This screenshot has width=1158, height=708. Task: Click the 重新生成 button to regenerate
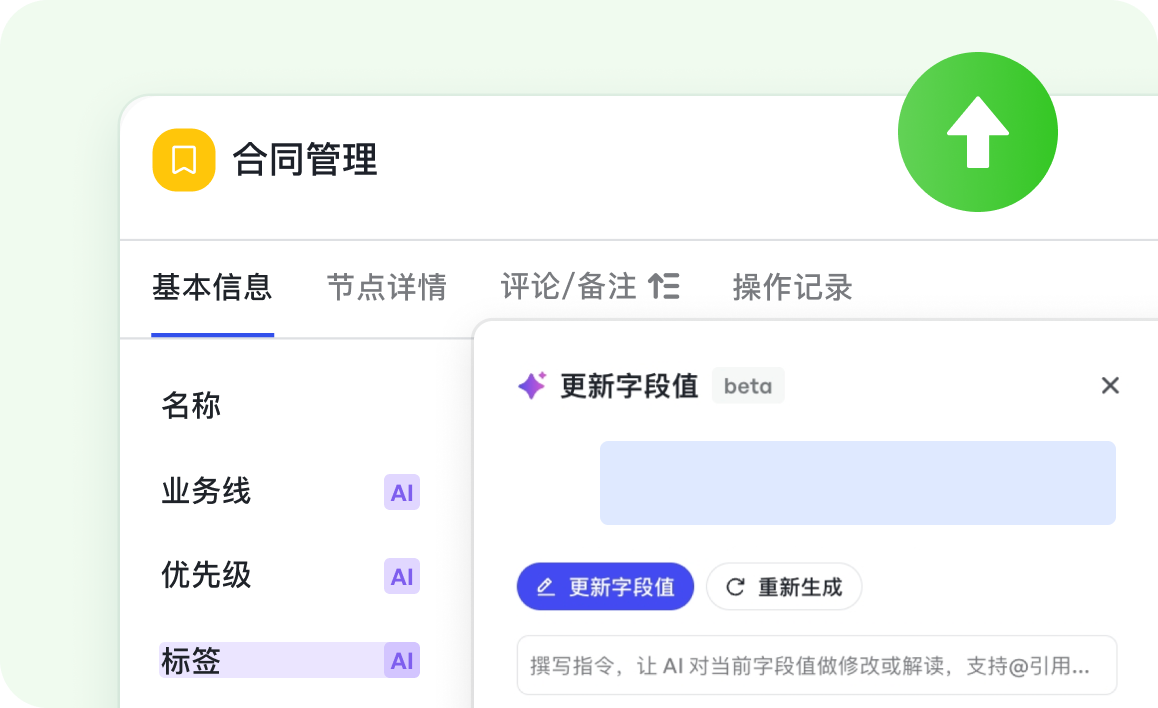click(x=784, y=587)
